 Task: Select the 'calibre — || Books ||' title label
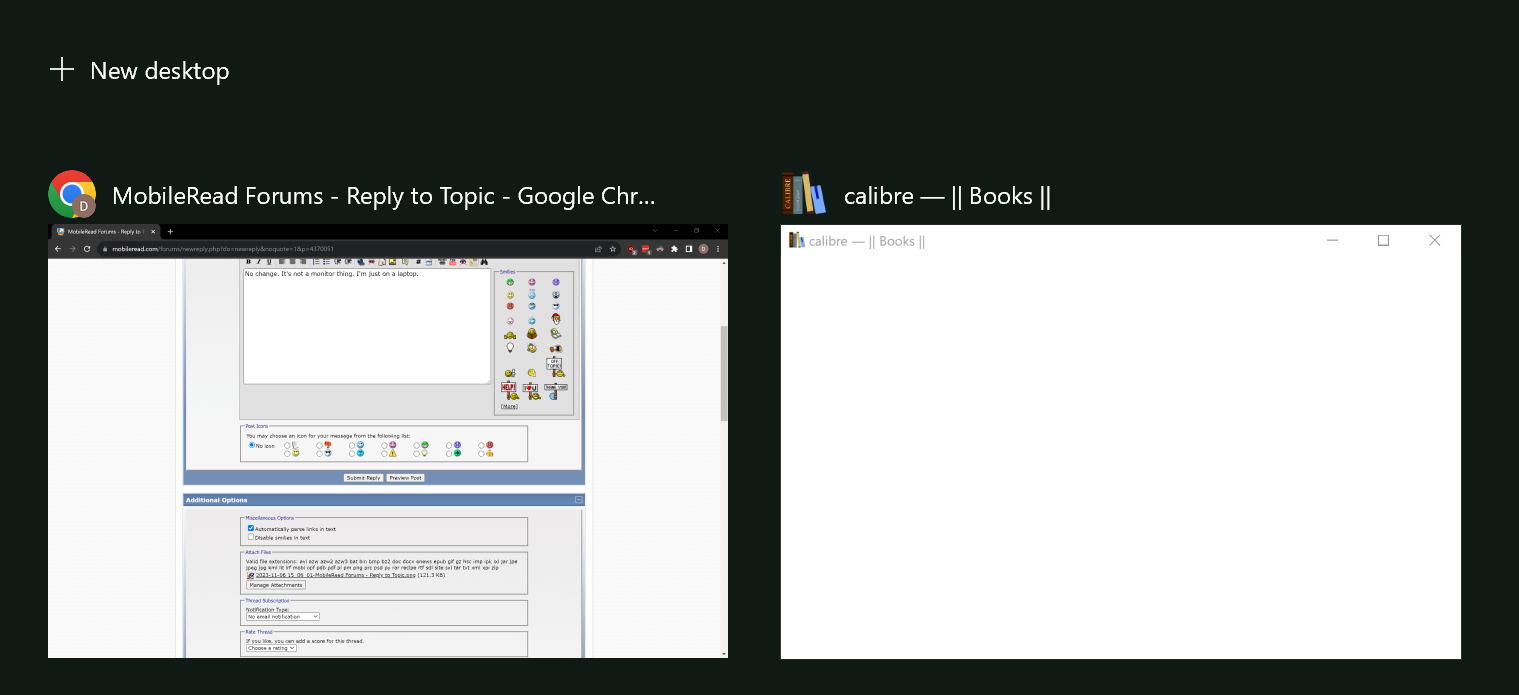click(x=947, y=196)
